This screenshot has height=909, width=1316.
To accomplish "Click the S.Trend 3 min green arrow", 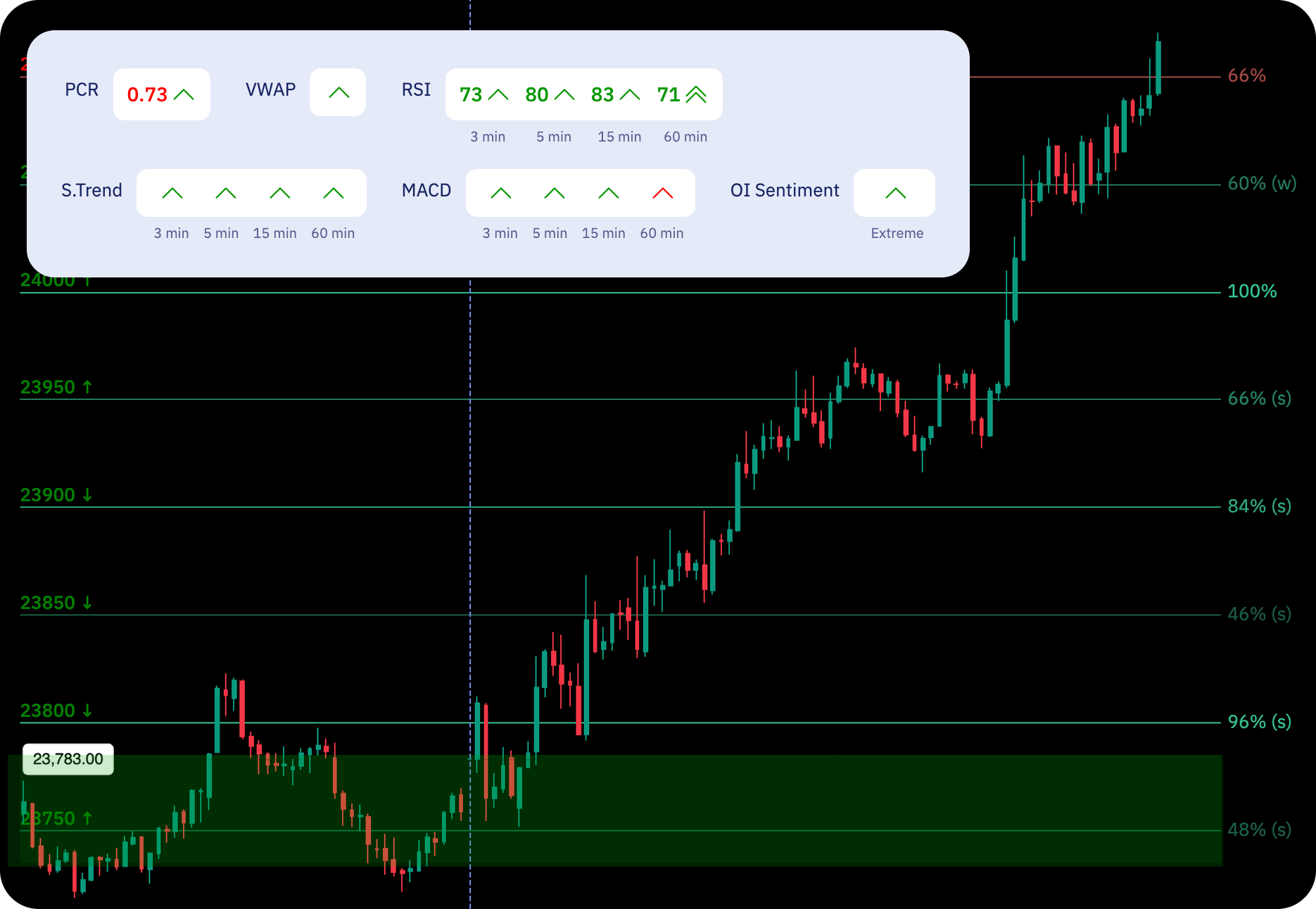I will pos(172,193).
